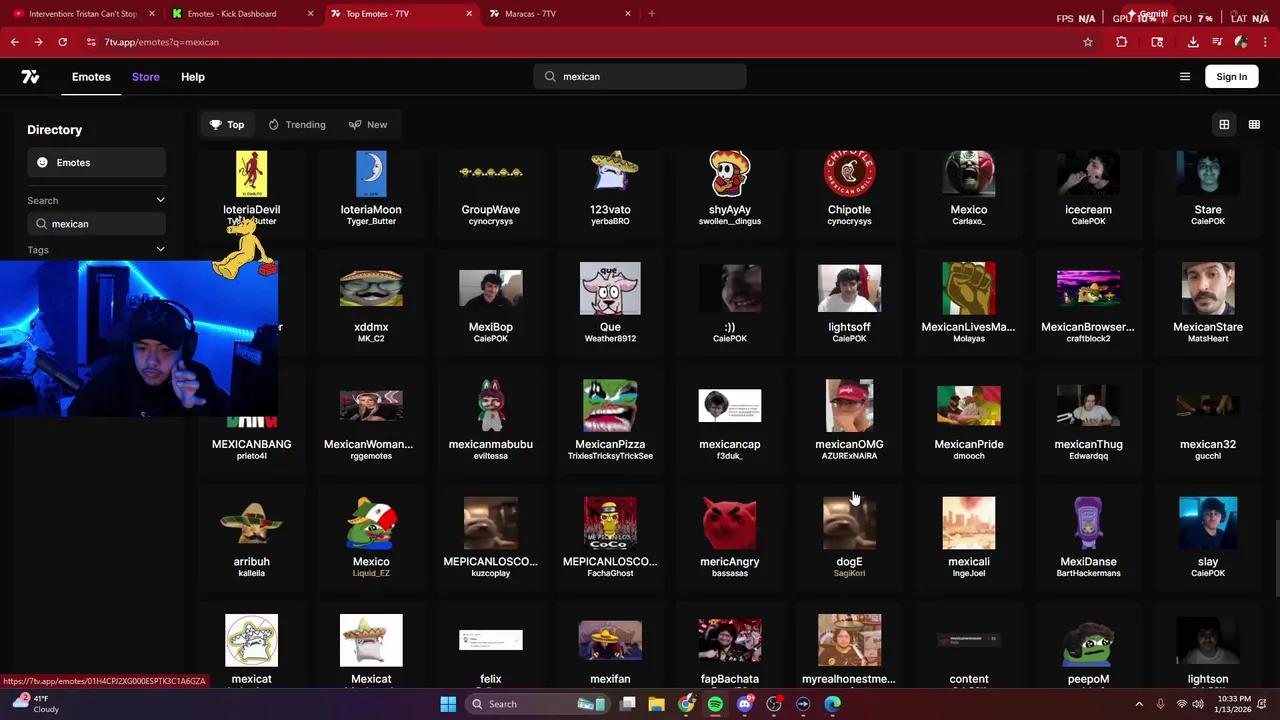Click the sidebar search field with mexican
Image resolution: width=1280 pixels, height=720 pixels.
[x=96, y=224]
